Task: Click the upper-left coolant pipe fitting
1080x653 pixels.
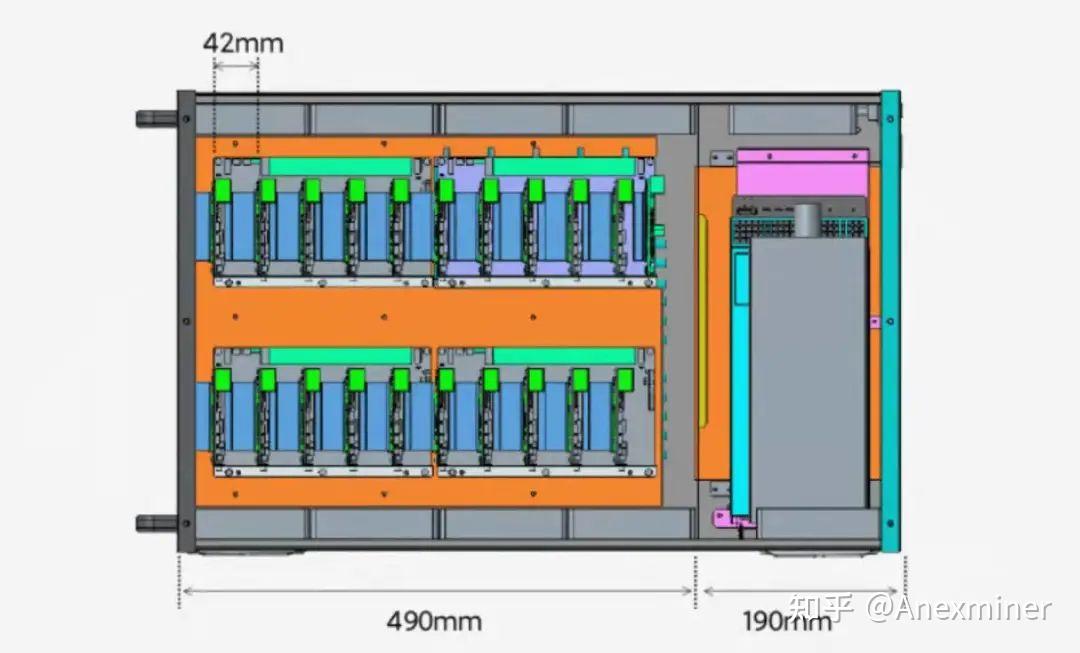Action: pos(157,118)
